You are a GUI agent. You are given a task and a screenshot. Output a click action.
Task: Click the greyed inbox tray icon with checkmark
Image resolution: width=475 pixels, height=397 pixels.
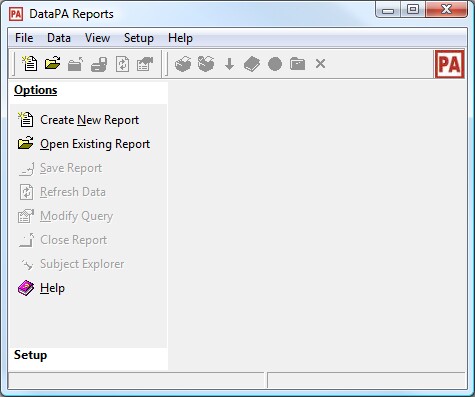206,64
